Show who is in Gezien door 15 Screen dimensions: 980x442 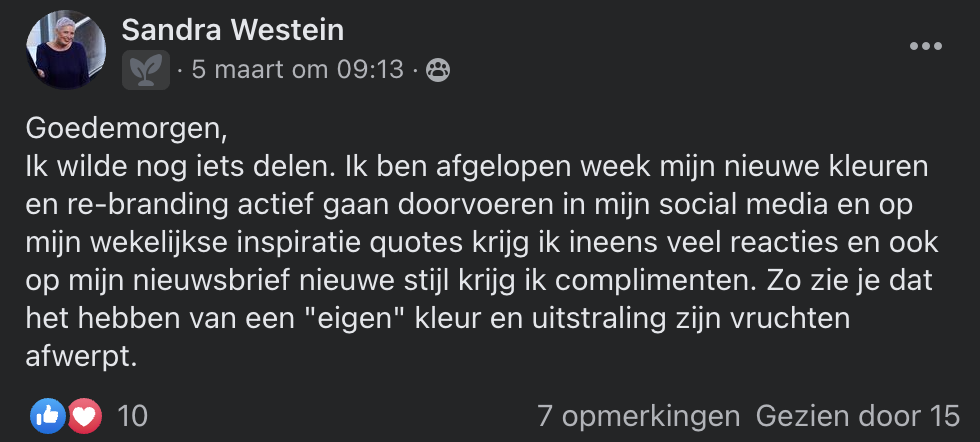click(858, 415)
